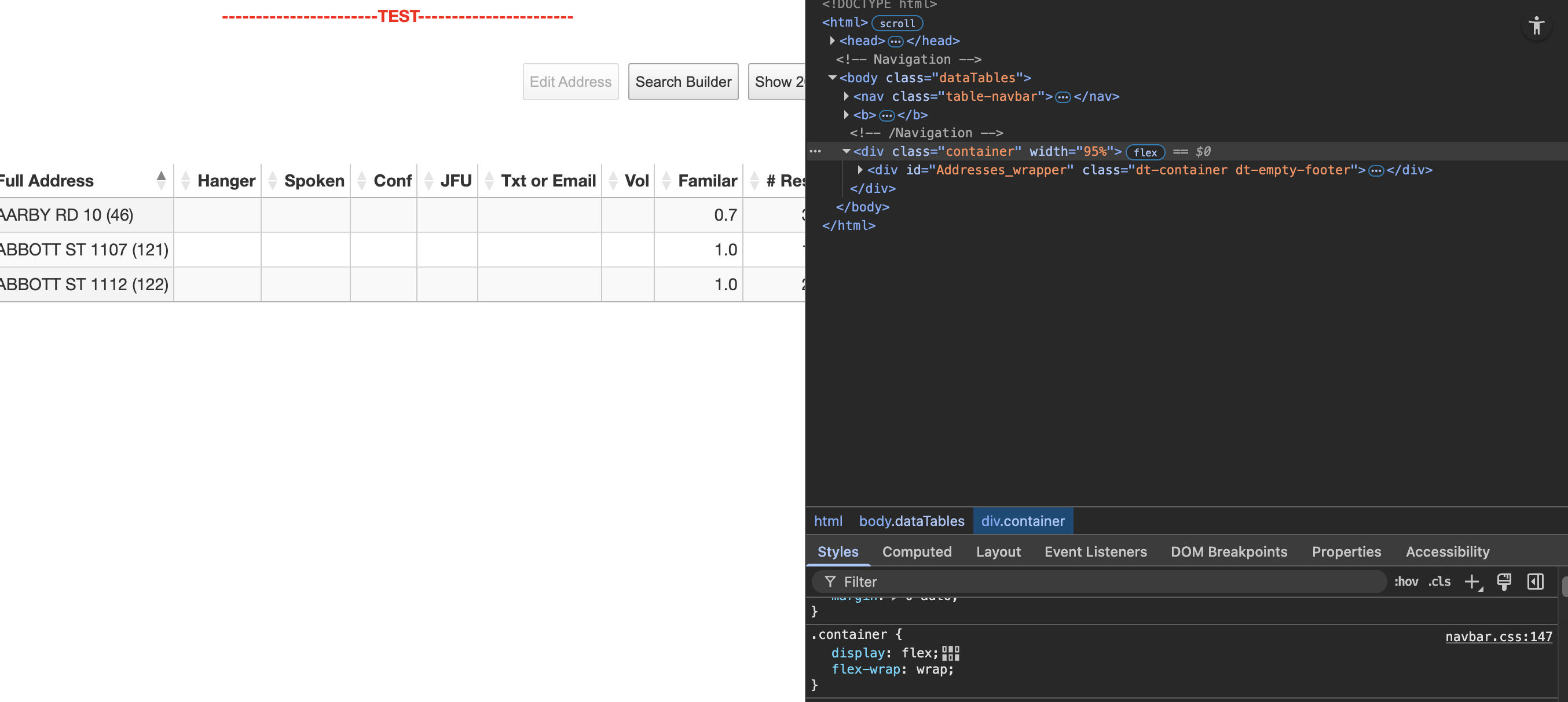
Task: Select div.container in the breadcrumb bar
Action: point(1023,521)
